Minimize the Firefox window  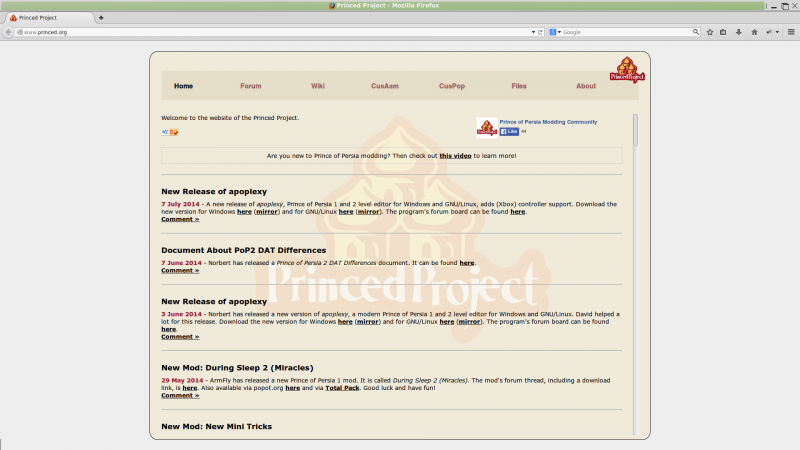[x=773, y=6]
